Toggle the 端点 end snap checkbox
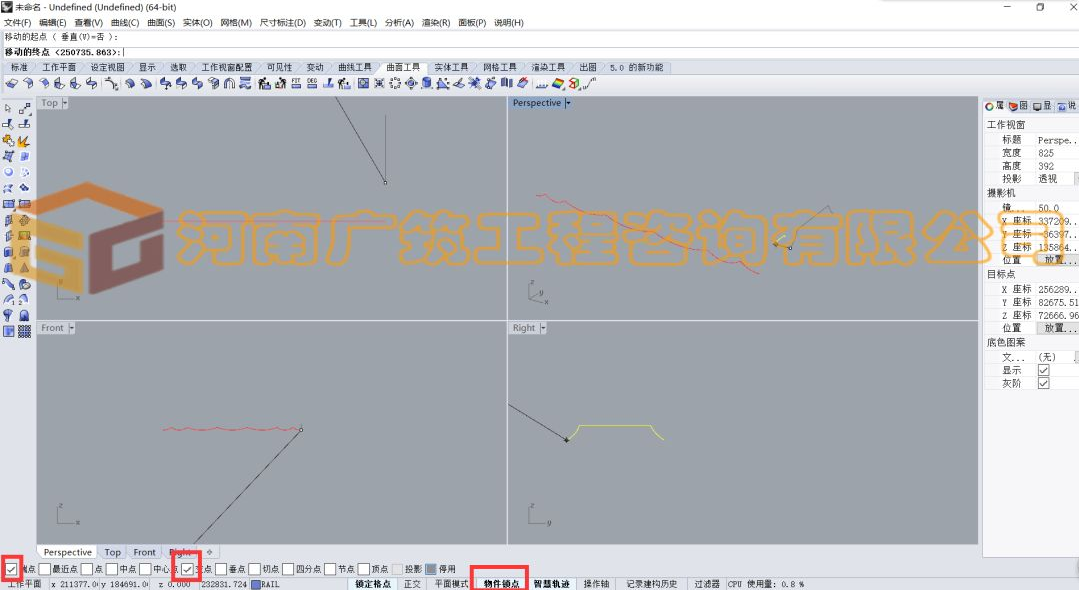The height and width of the screenshot is (590, 1079). pyautogui.click(x=11, y=569)
